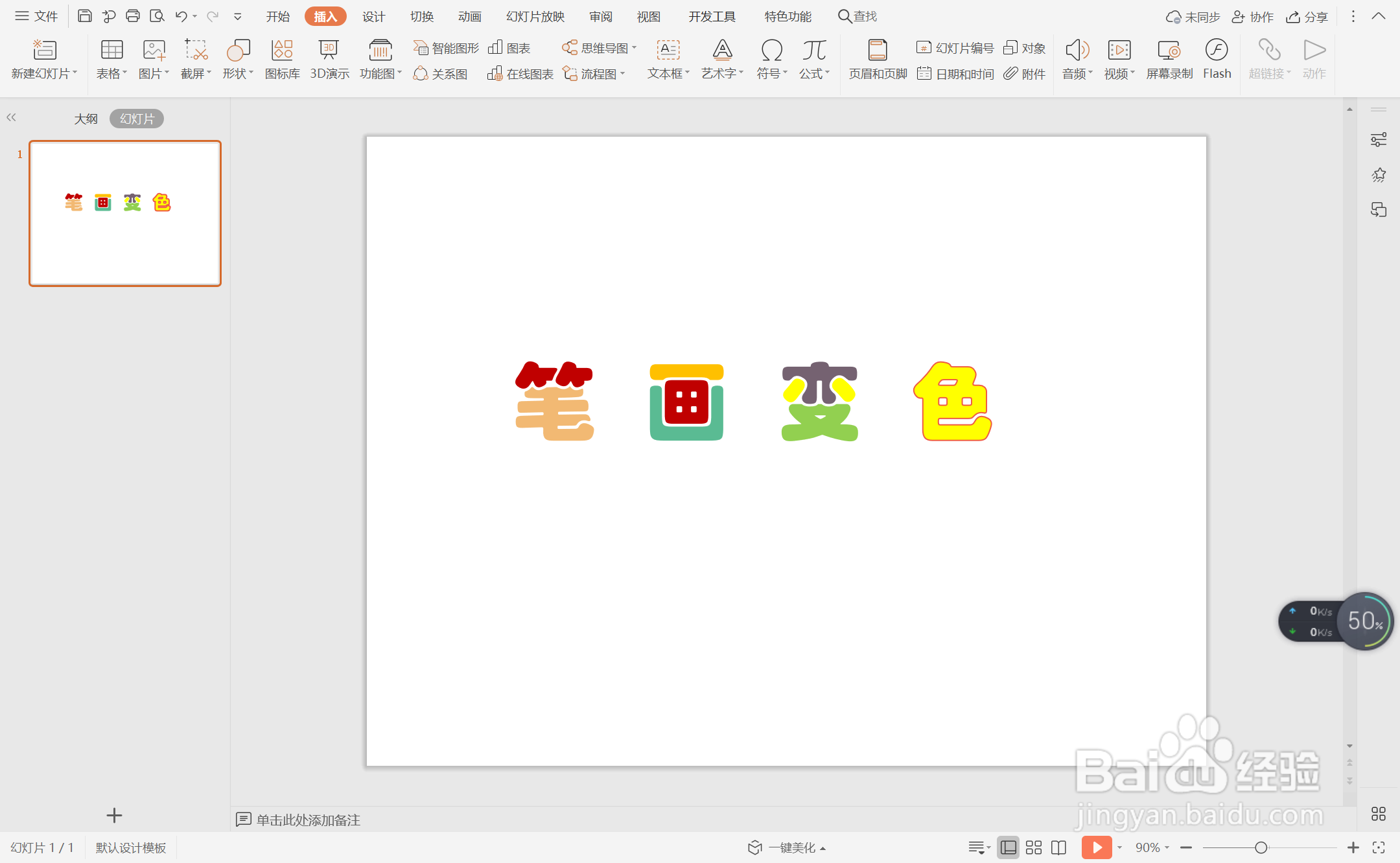Image resolution: width=1400 pixels, height=863 pixels.
Task: Switch to the 大纲 outline view
Action: click(x=86, y=119)
